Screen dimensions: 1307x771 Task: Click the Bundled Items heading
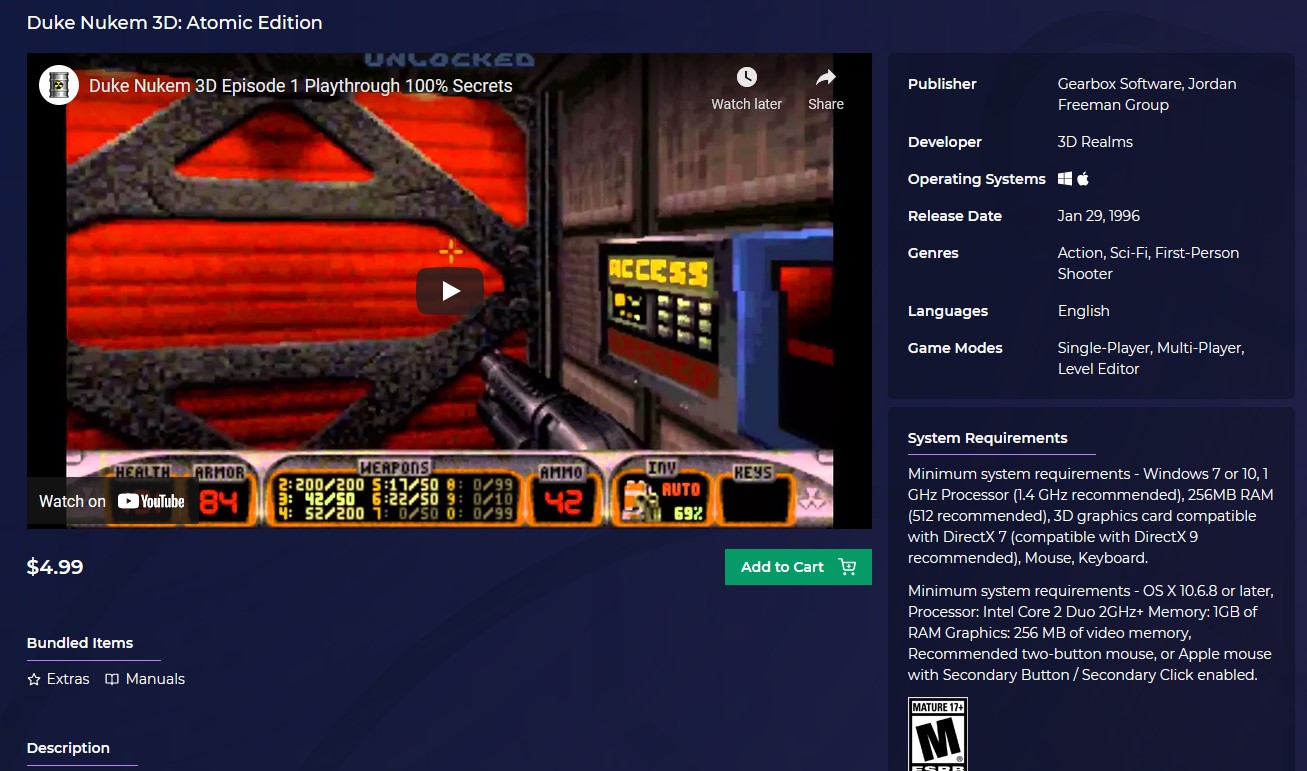pos(80,643)
